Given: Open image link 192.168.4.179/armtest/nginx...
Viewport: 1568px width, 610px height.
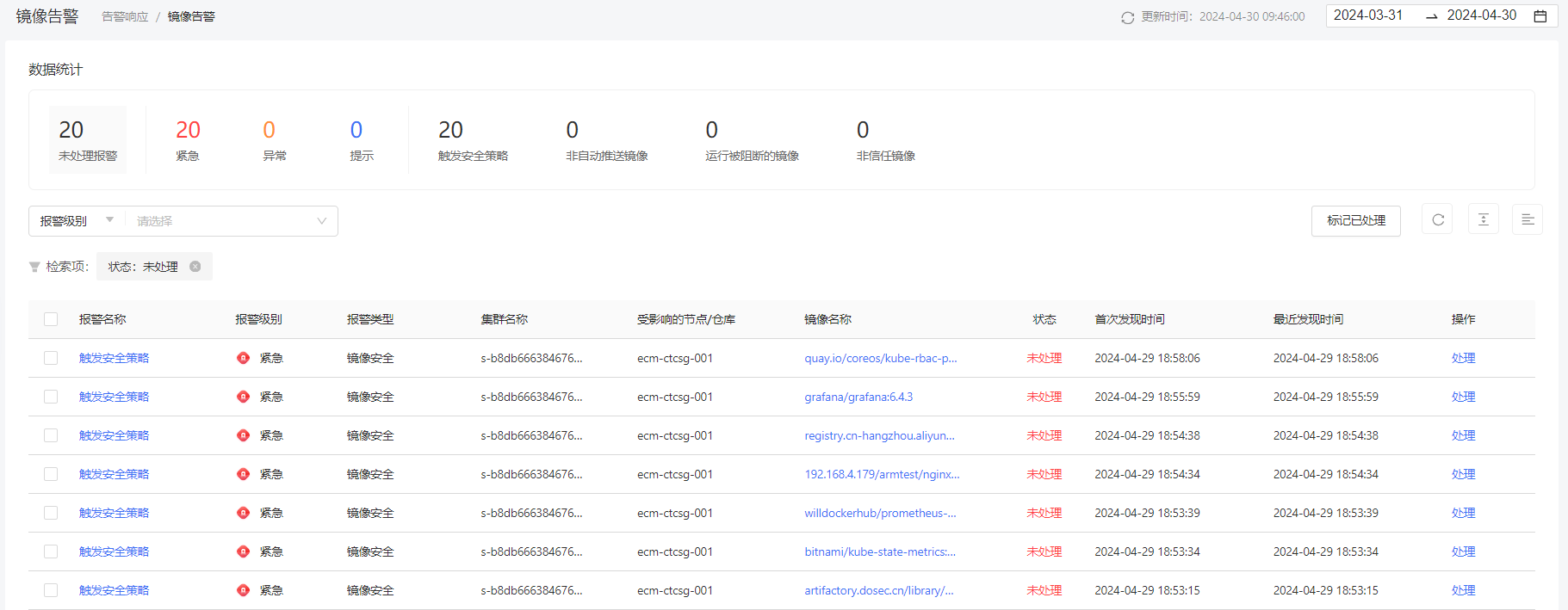Looking at the screenshot, I should 882,474.
